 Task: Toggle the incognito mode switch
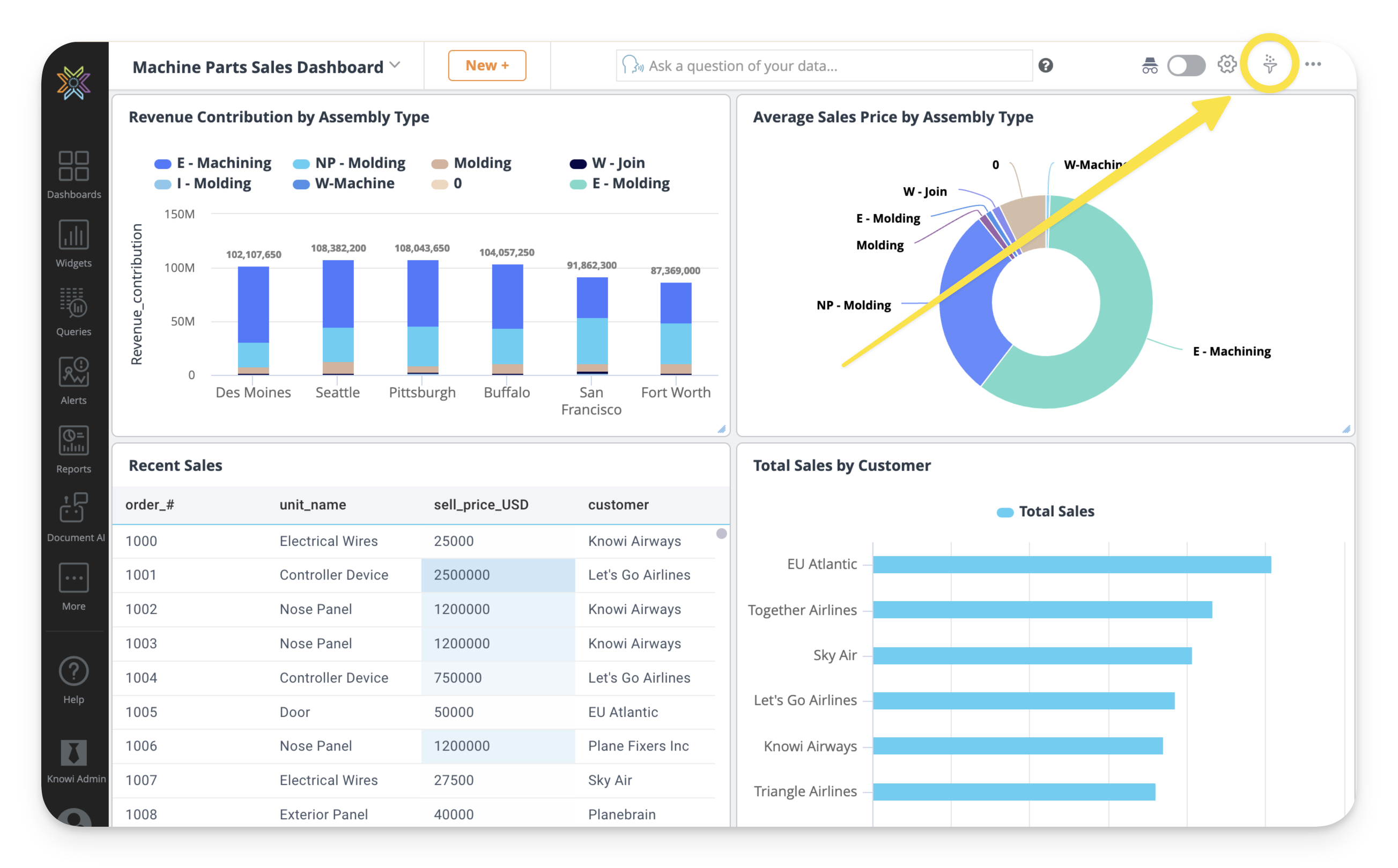[1186, 65]
